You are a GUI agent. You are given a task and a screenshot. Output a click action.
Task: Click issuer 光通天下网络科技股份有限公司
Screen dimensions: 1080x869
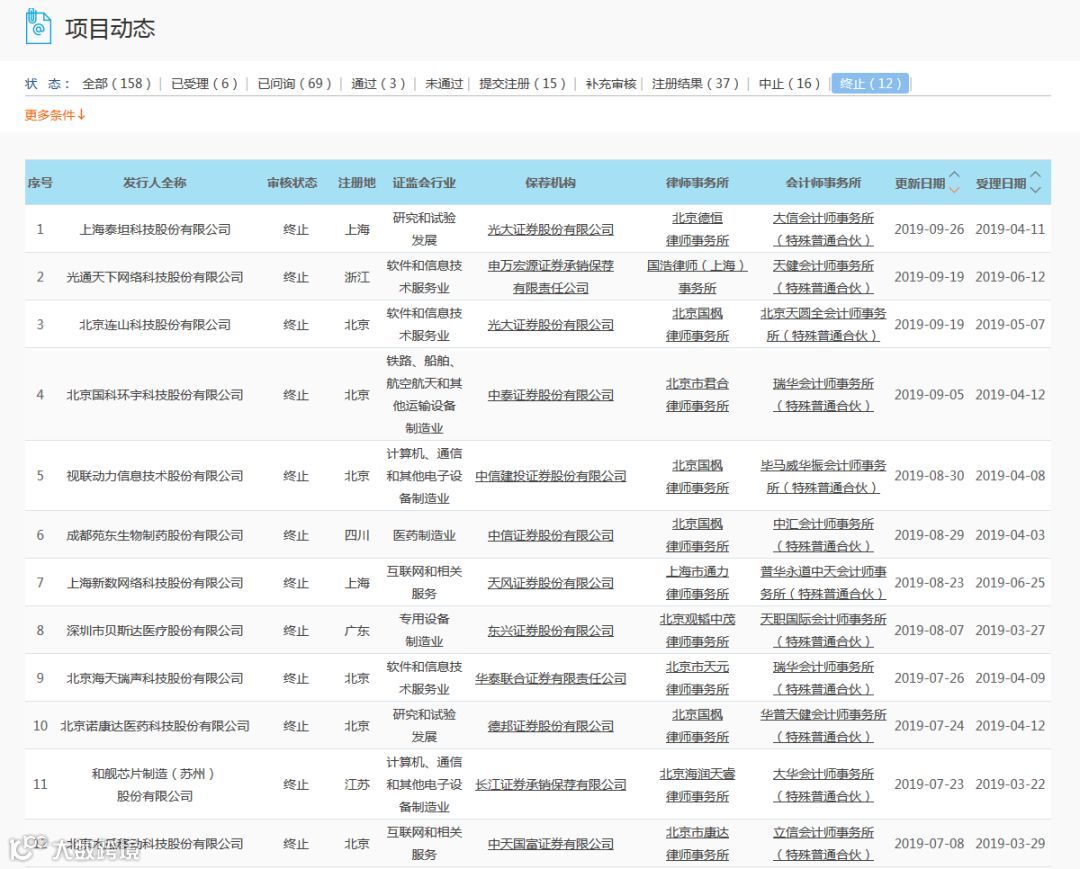[x=155, y=277]
